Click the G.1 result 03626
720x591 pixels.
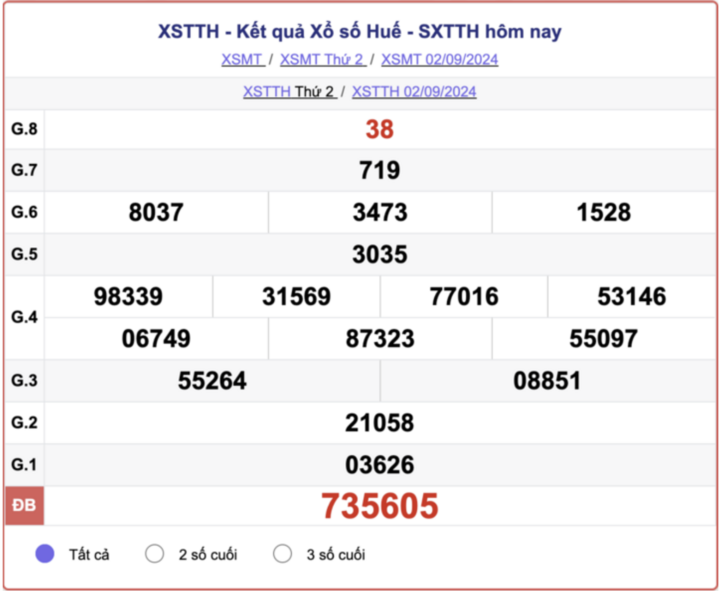point(379,465)
